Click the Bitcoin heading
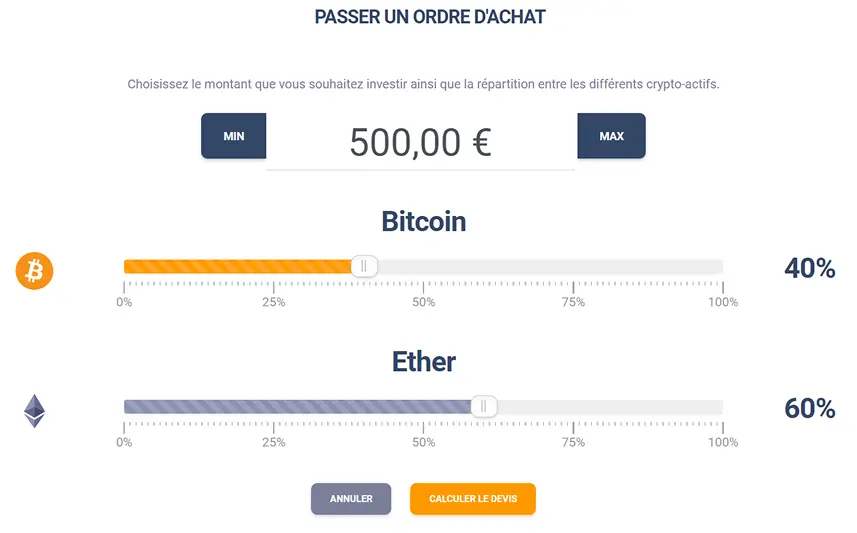Viewport: 857px width, 533px height. click(x=424, y=221)
